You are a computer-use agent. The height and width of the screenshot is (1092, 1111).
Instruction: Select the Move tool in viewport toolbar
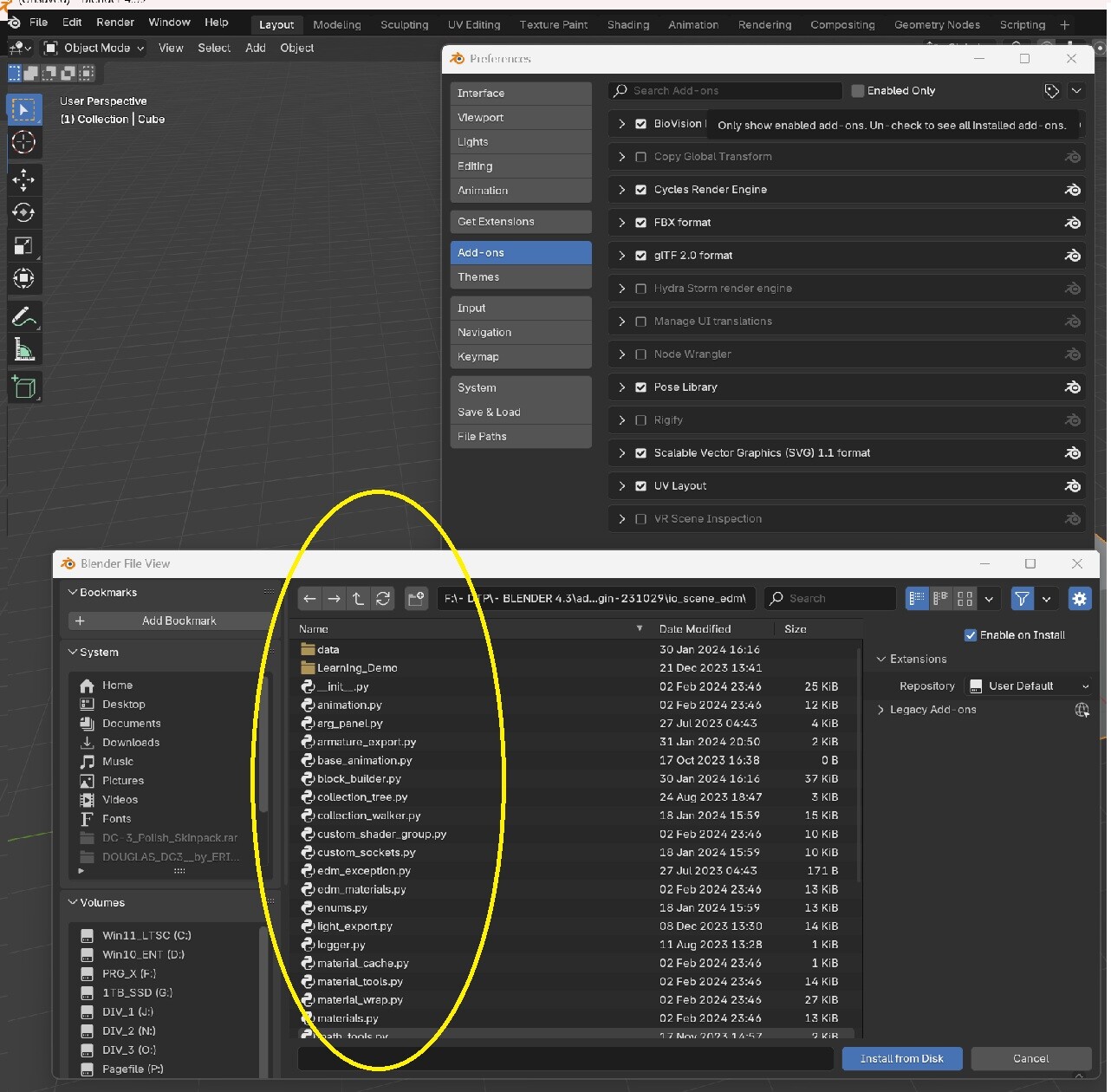coord(23,179)
